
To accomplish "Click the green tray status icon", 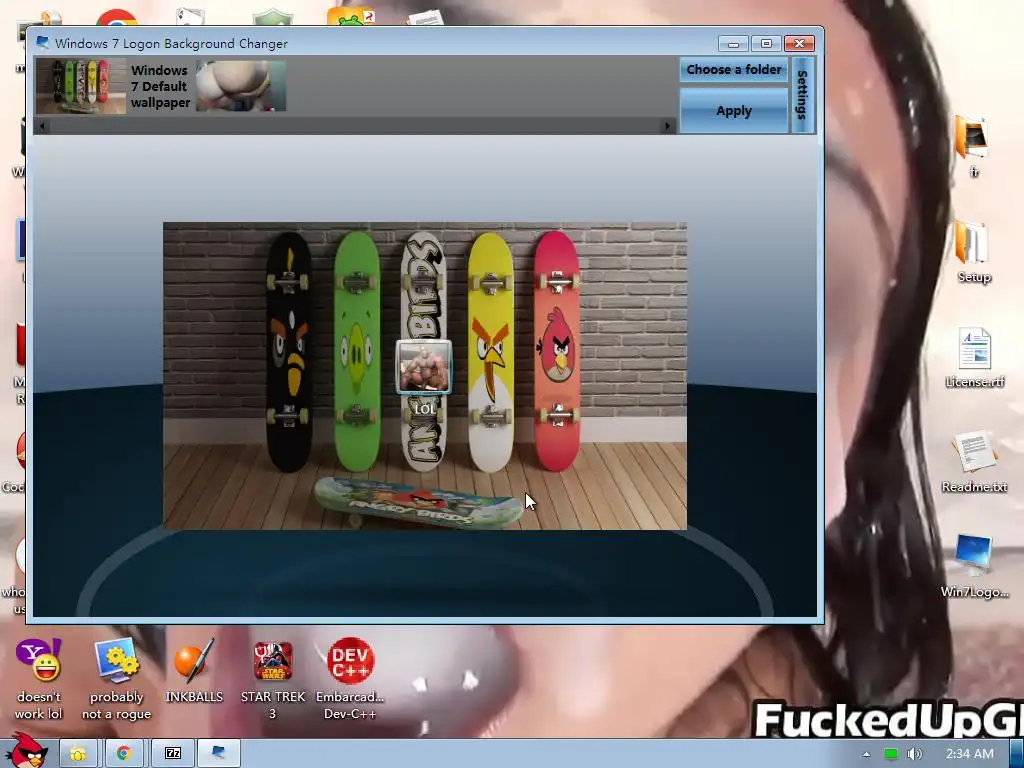I will coord(890,754).
